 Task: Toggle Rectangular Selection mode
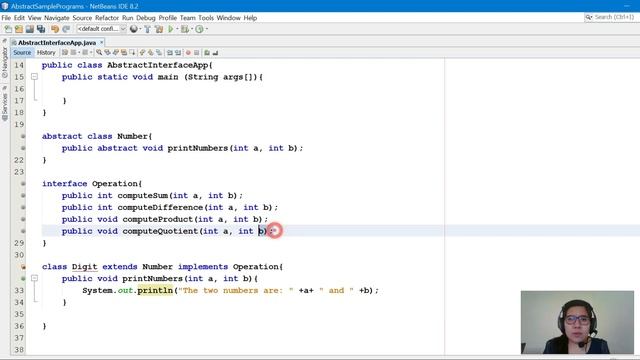pyautogui.click(x=132, y=53)
